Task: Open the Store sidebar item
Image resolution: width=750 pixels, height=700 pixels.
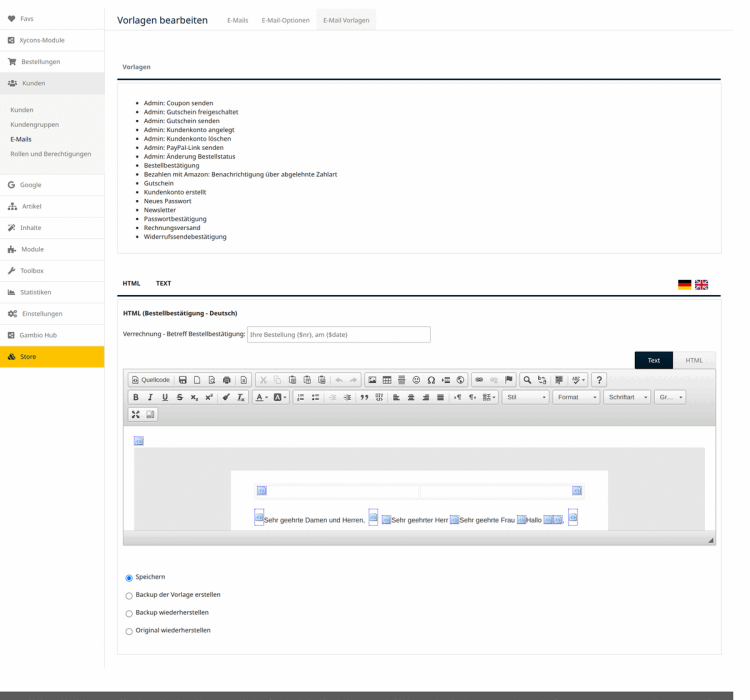Action: pos(52,357)
